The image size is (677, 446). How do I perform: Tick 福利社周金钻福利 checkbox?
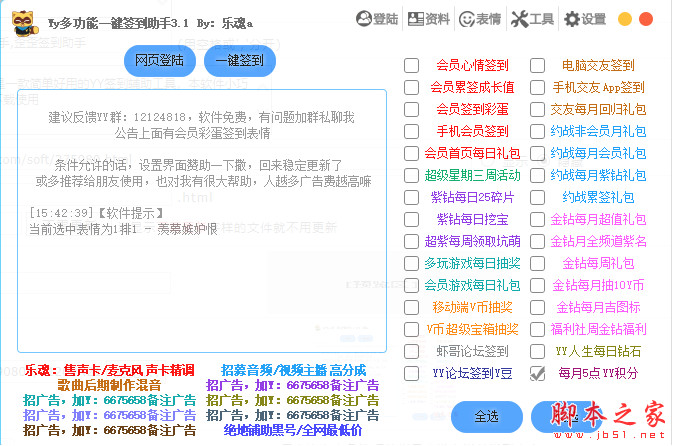[x=538, y=329]
